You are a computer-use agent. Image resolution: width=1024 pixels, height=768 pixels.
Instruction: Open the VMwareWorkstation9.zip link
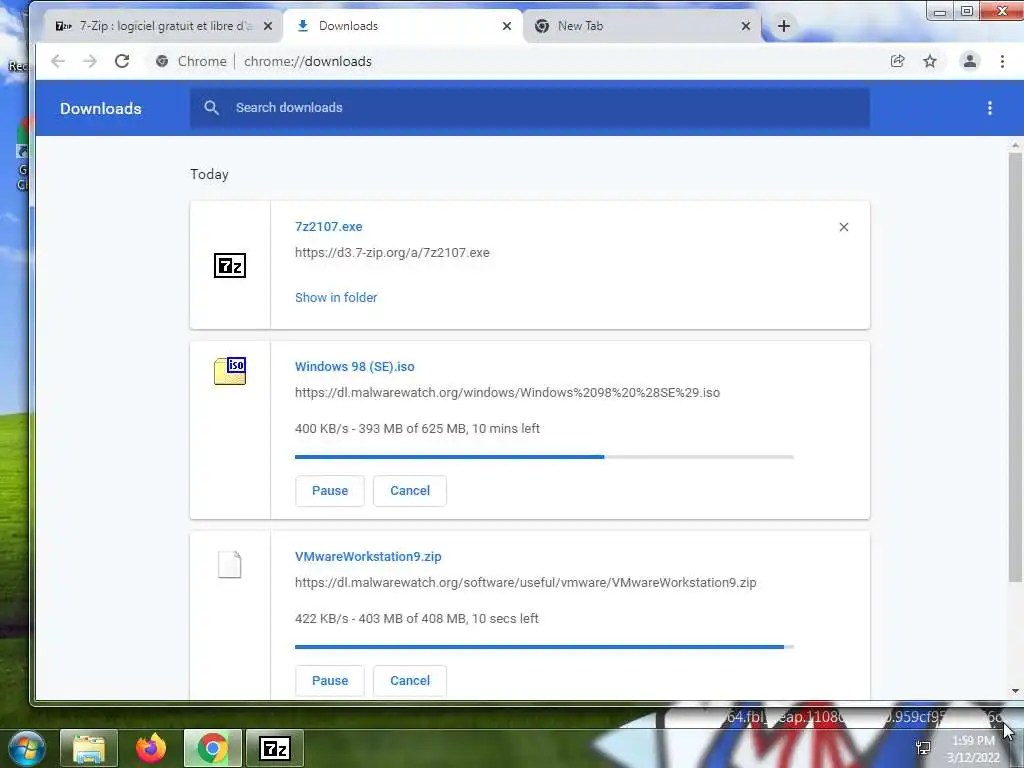click(x=368, y=556)
